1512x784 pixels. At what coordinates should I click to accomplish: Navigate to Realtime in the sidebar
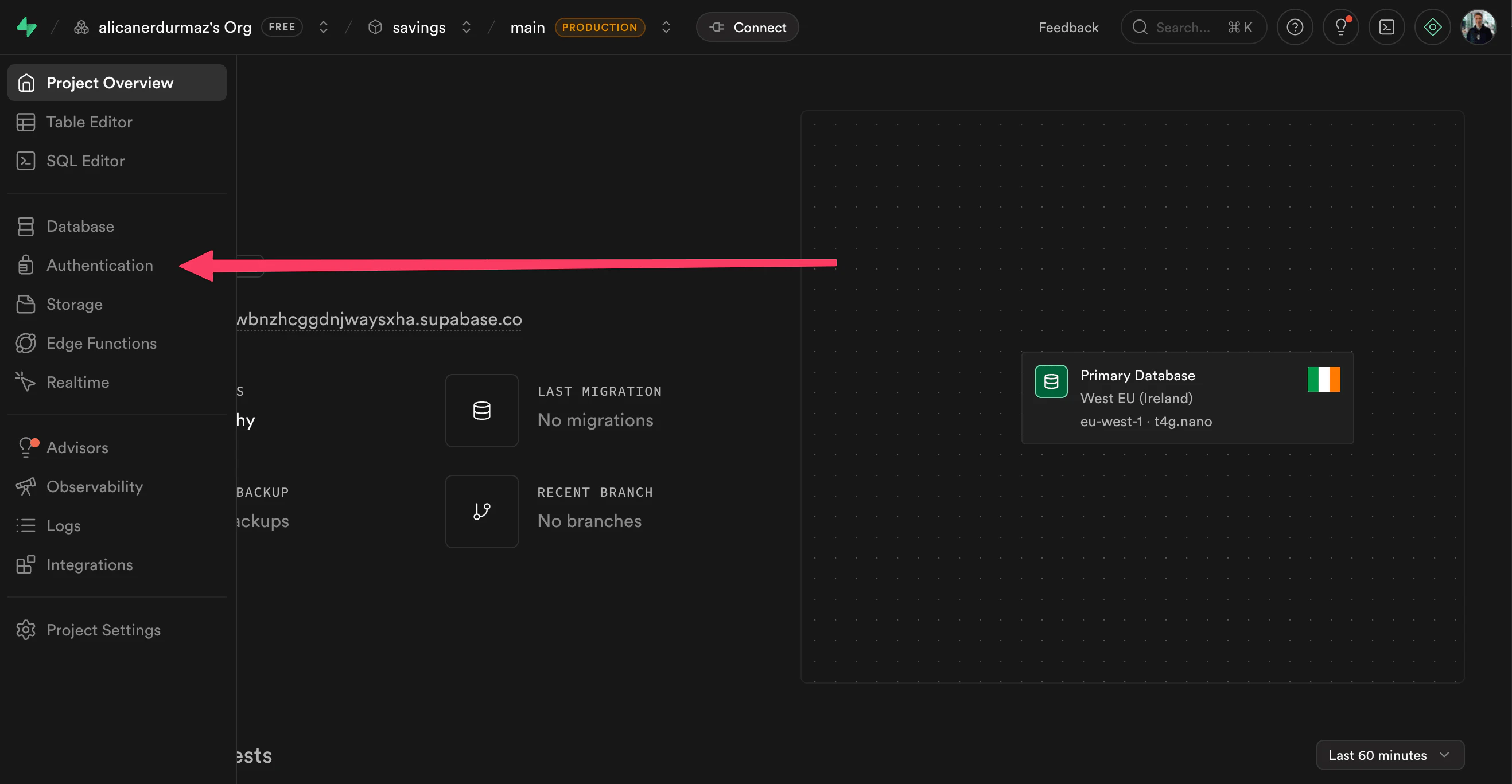pyautogui.click(x=77, y=381)
